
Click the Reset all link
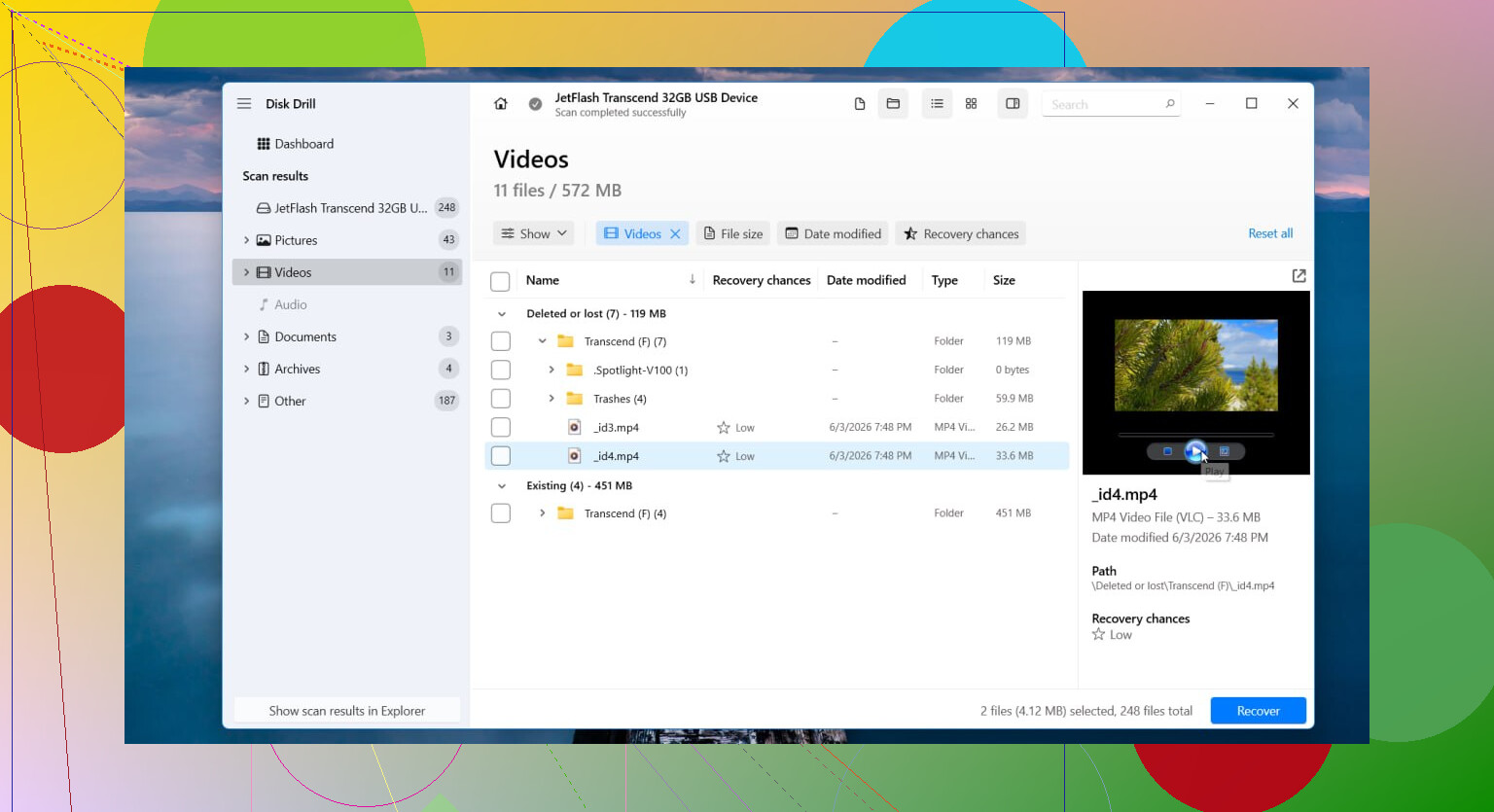(x=1270, y=233)
